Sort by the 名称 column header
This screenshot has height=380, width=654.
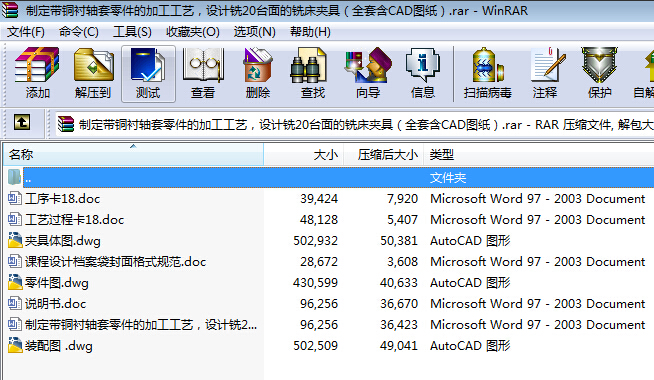(x=133, y=155)
